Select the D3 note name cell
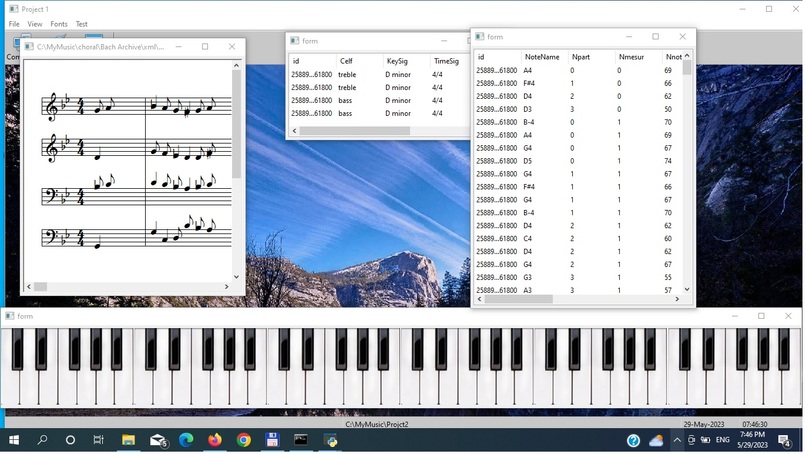Image resolution: width=806 pixels, height=454 pixels. (527, 109)
